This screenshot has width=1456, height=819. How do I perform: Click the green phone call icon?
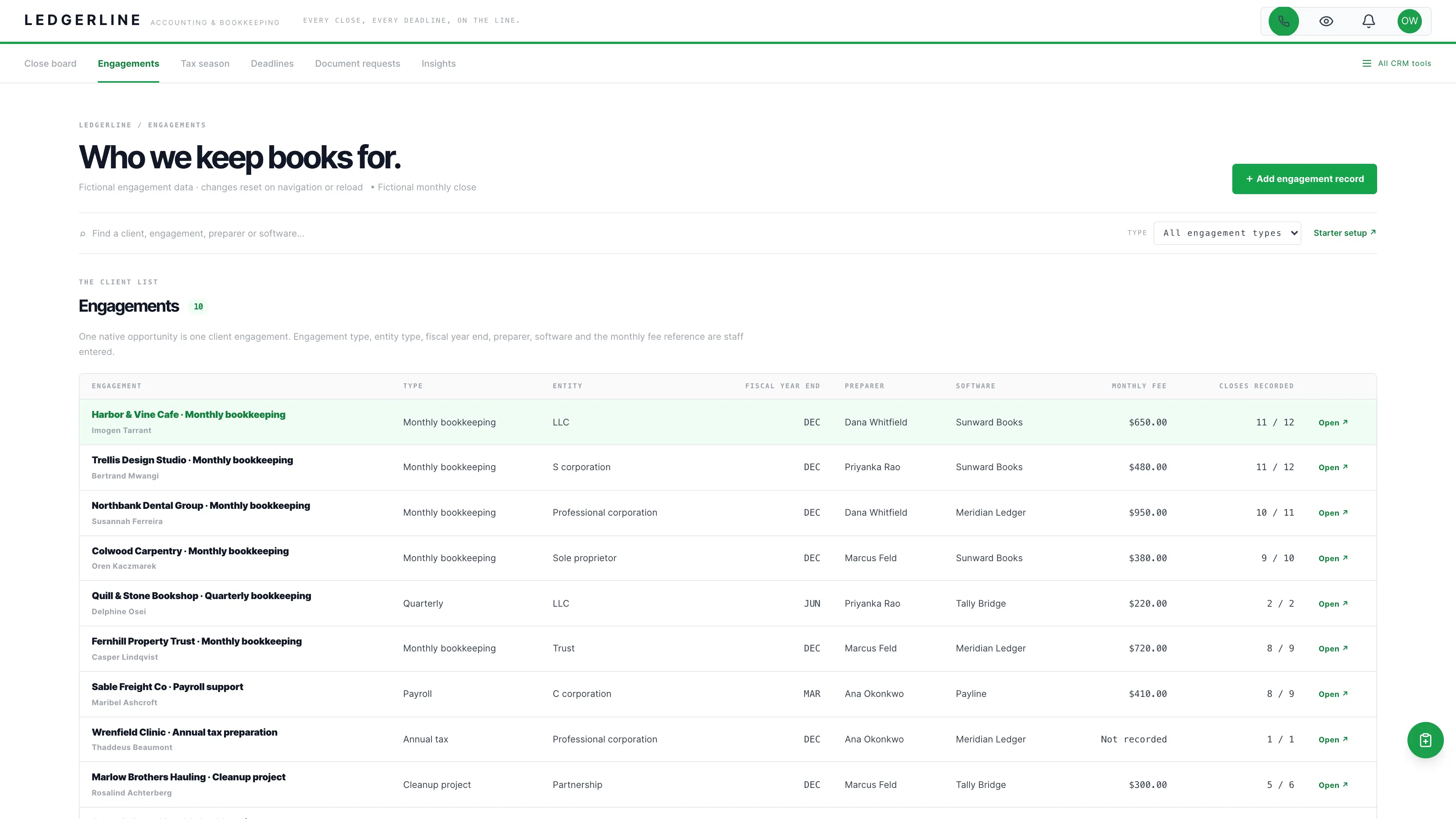[x=1283, y=22]
